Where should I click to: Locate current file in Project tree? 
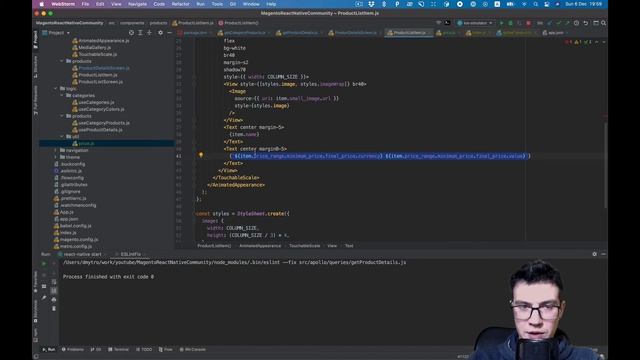tap(131, 33)
